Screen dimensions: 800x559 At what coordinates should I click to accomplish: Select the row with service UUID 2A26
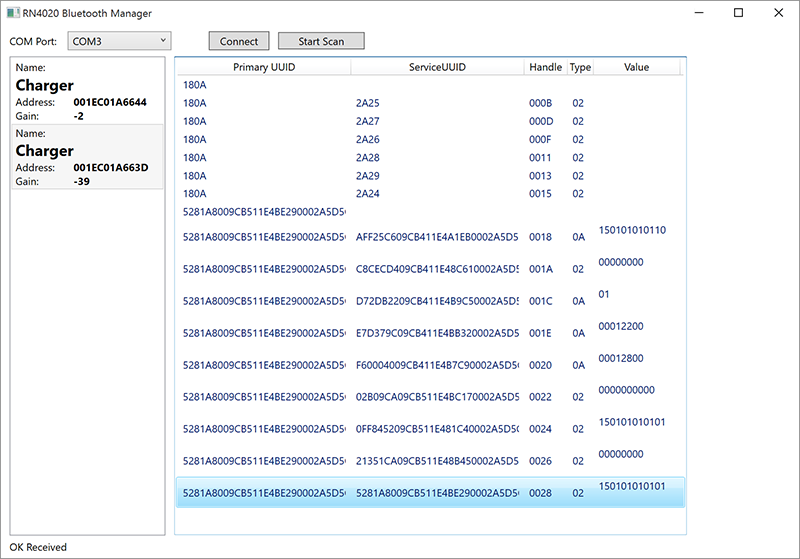[430, 139]
